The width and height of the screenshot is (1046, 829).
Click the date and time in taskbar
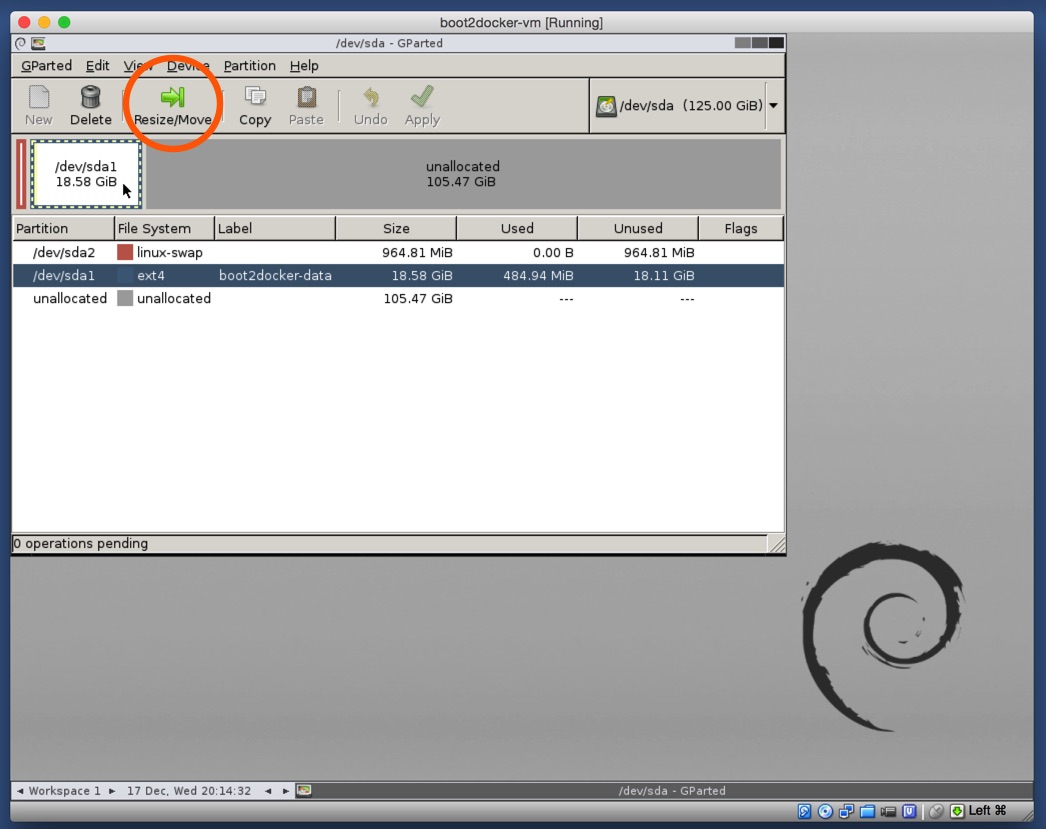189,791
